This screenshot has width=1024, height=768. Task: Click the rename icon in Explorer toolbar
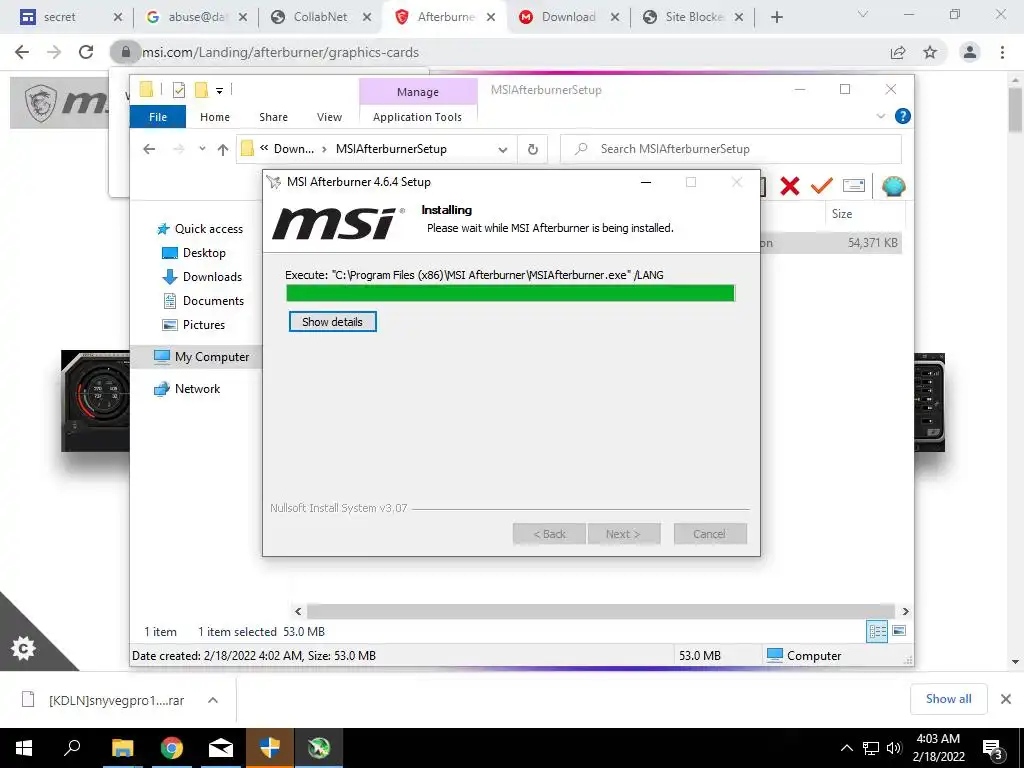click(854, 186)
